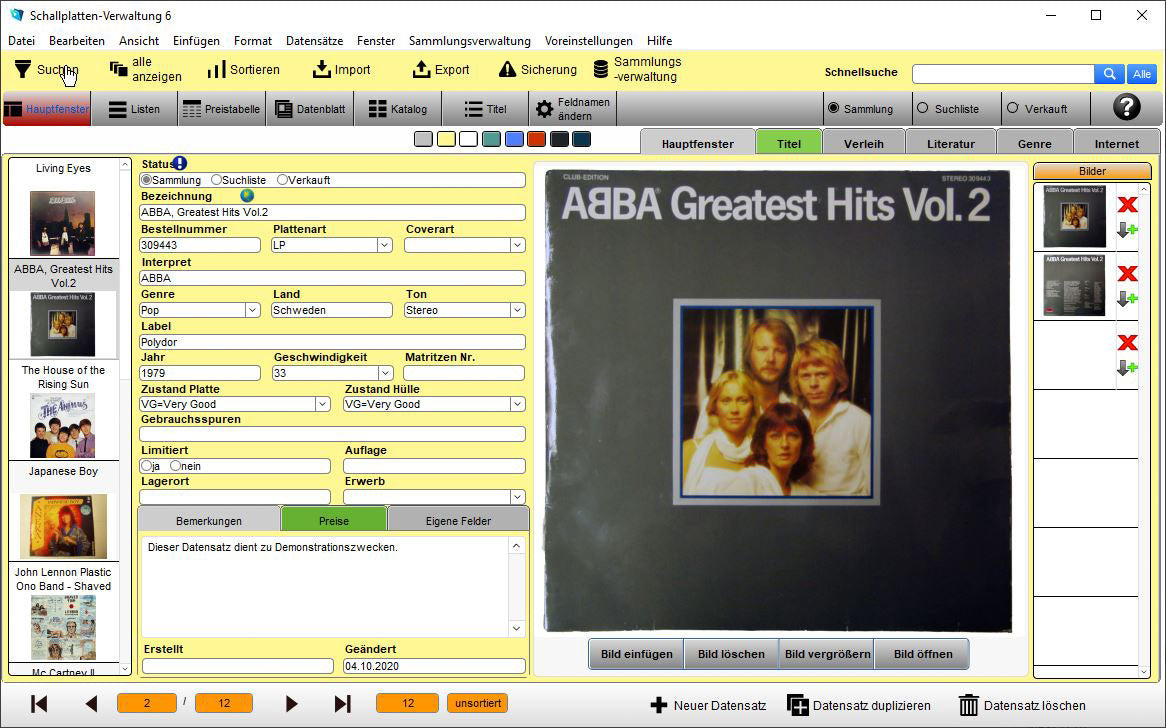Select the Suchliste status radio button
This screenshot has width=1166, height=728.
tap(216, 180)
